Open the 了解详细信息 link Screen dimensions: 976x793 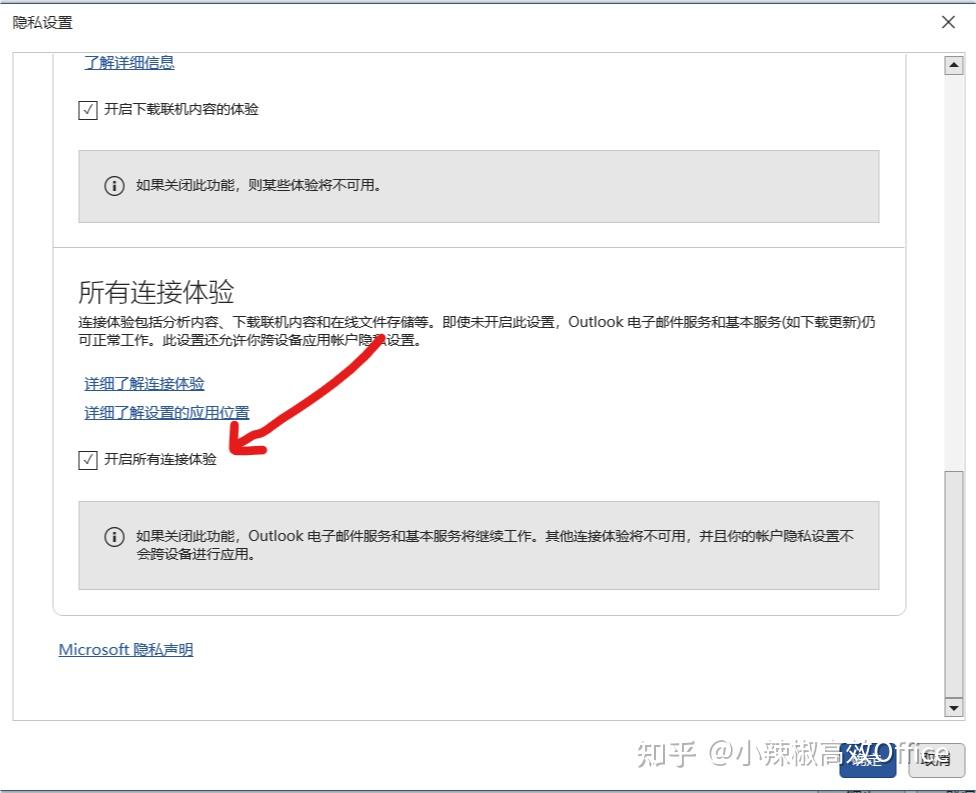tap(129, 62)
